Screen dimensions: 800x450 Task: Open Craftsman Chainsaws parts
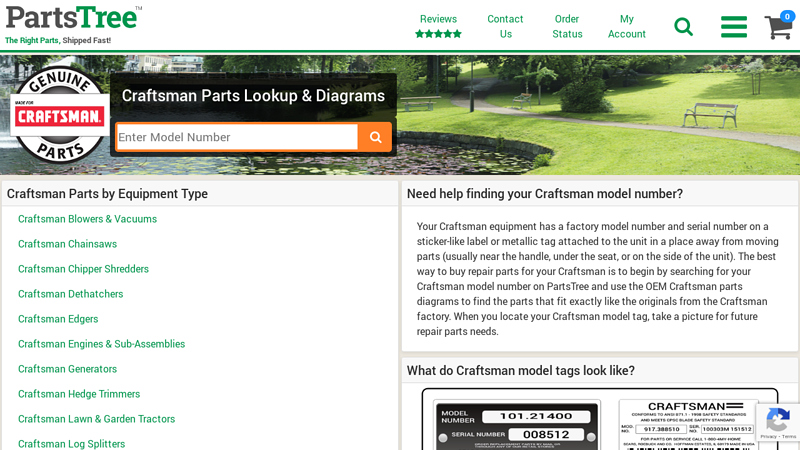coord(67,244)
